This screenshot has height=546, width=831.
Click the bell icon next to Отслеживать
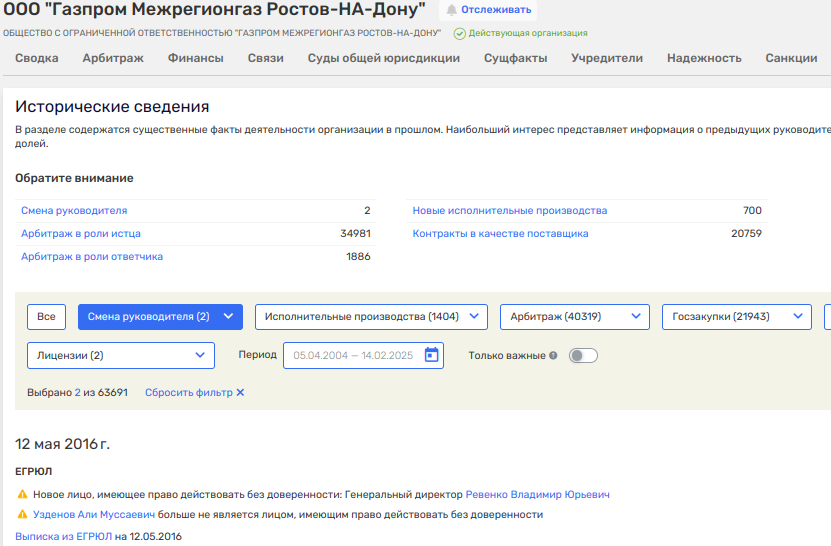click(x=451, y=10)
